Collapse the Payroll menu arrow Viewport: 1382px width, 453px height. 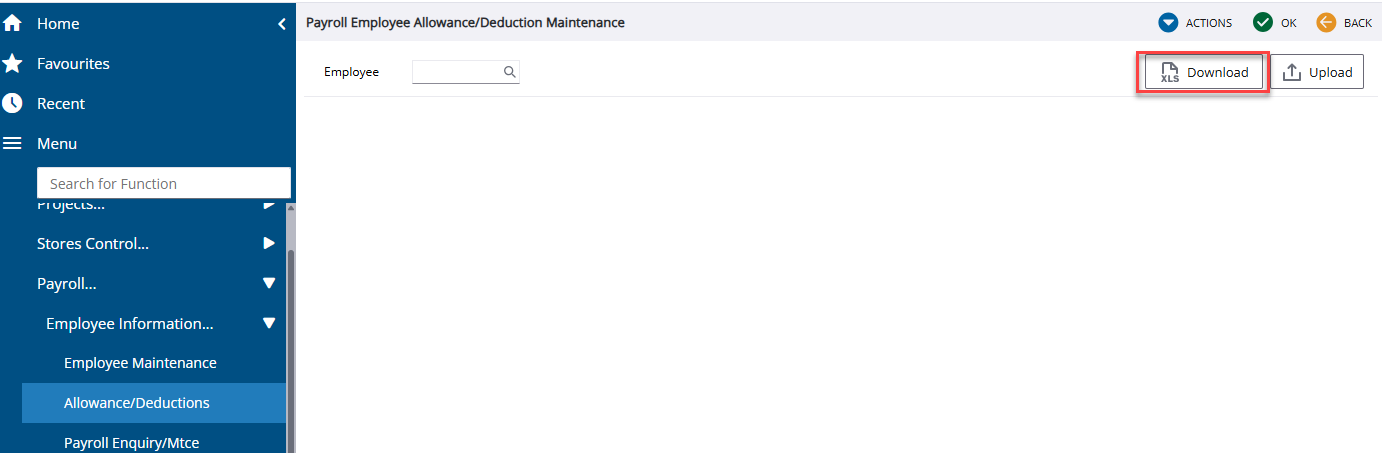coord(268,284)
